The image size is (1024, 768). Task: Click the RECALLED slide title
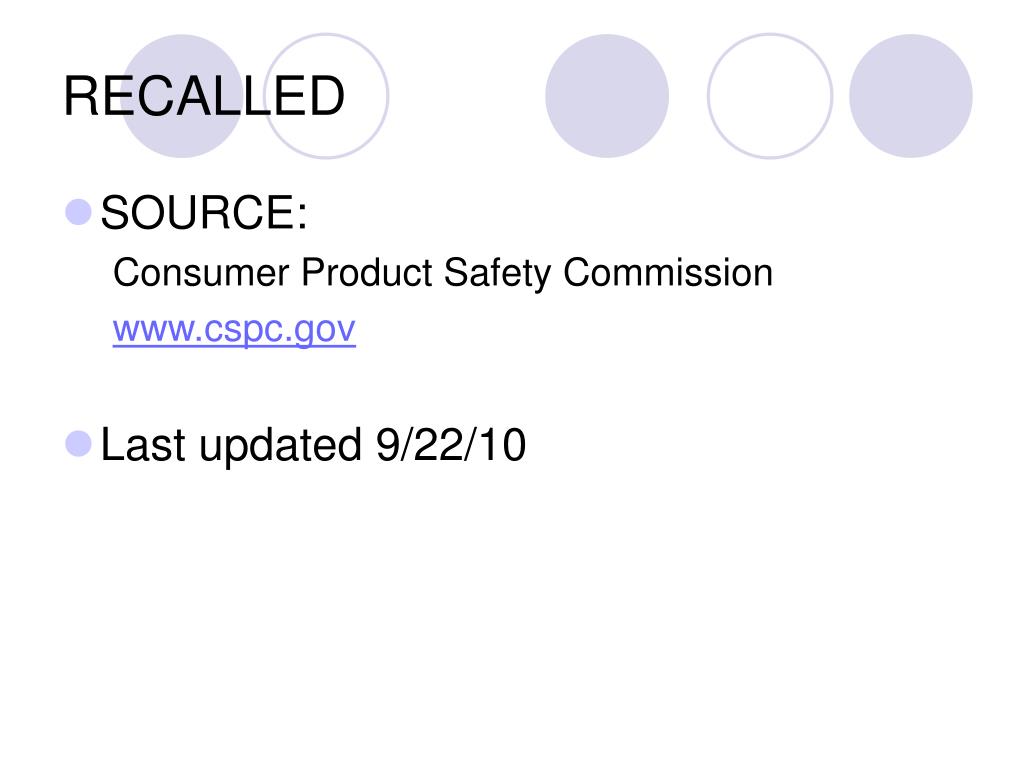(204, 97)
